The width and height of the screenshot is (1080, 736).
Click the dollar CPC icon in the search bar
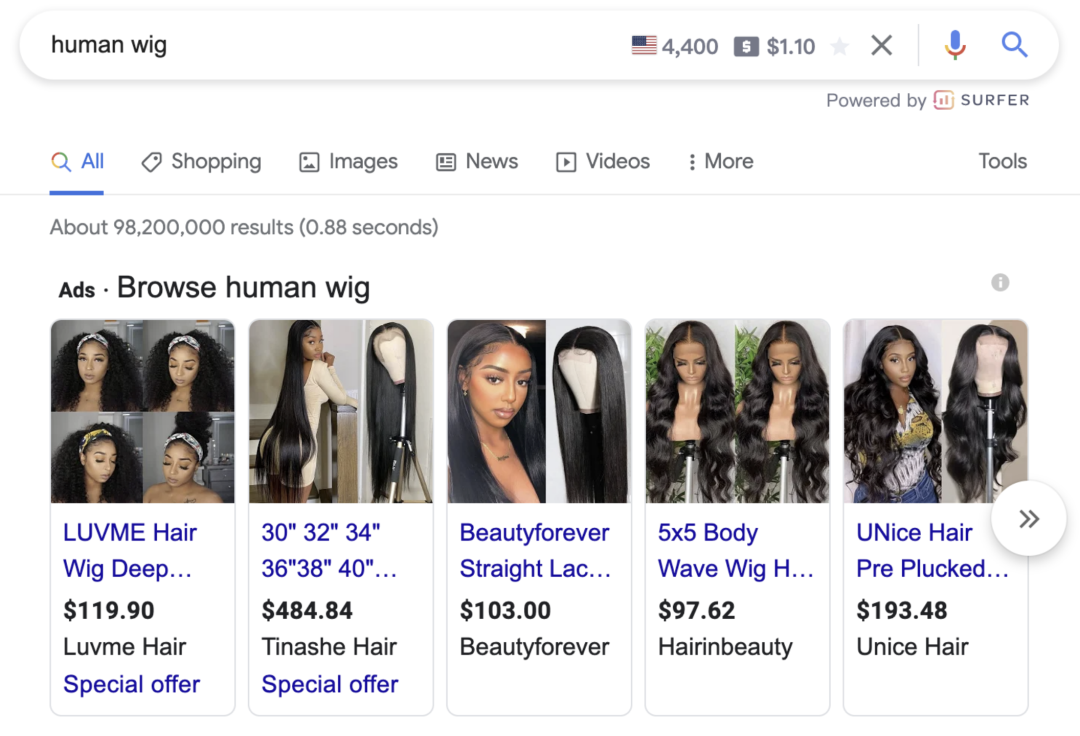746,47
